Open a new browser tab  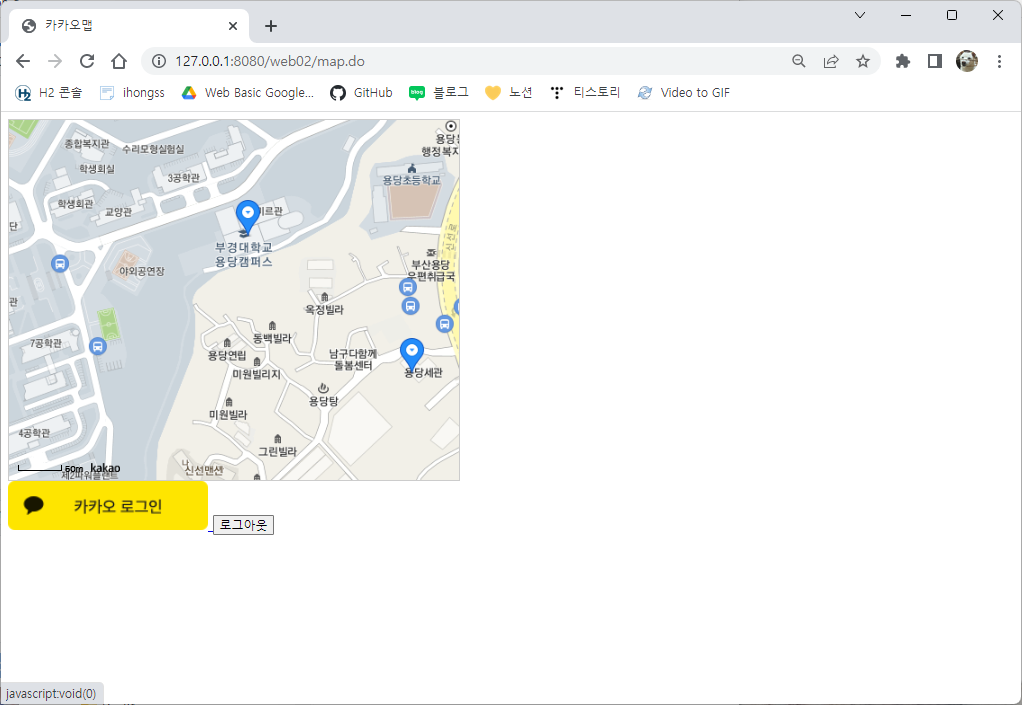coord(271,26)
